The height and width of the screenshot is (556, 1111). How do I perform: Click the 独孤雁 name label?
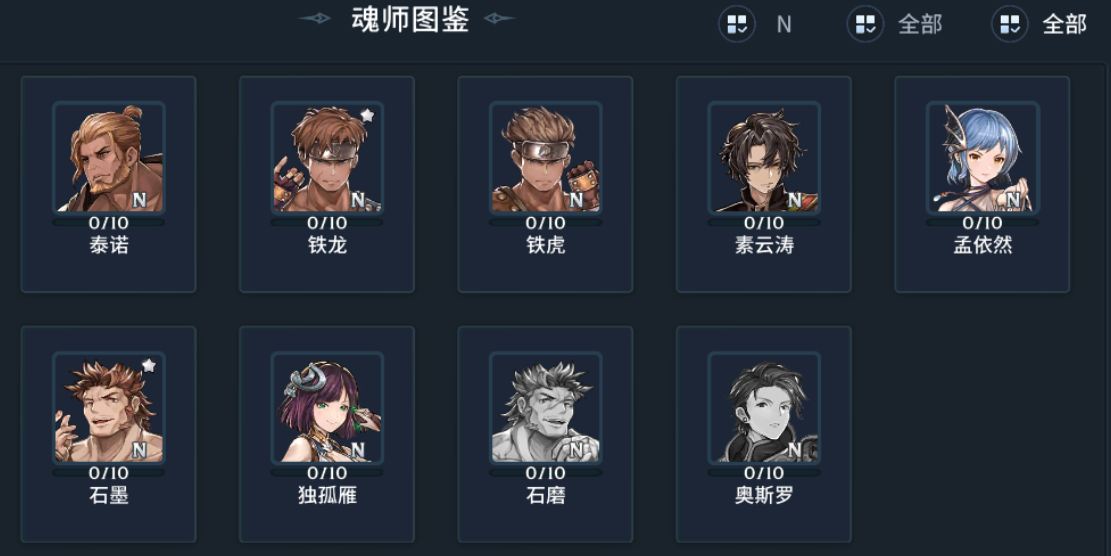click(x=327, y=495)
